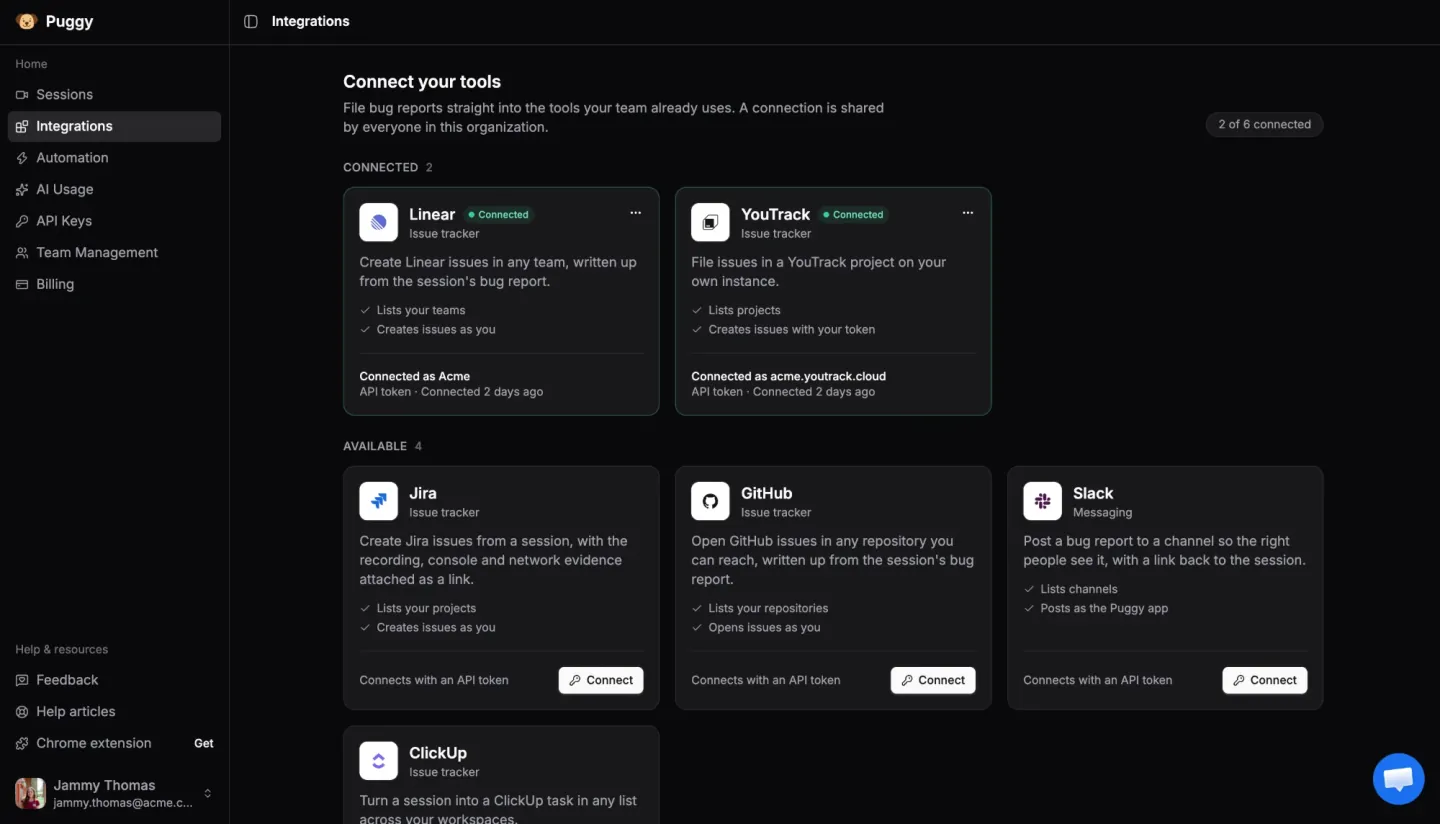Click the YouTrack logo icon
1440x824 pixels.
point(710,222)
